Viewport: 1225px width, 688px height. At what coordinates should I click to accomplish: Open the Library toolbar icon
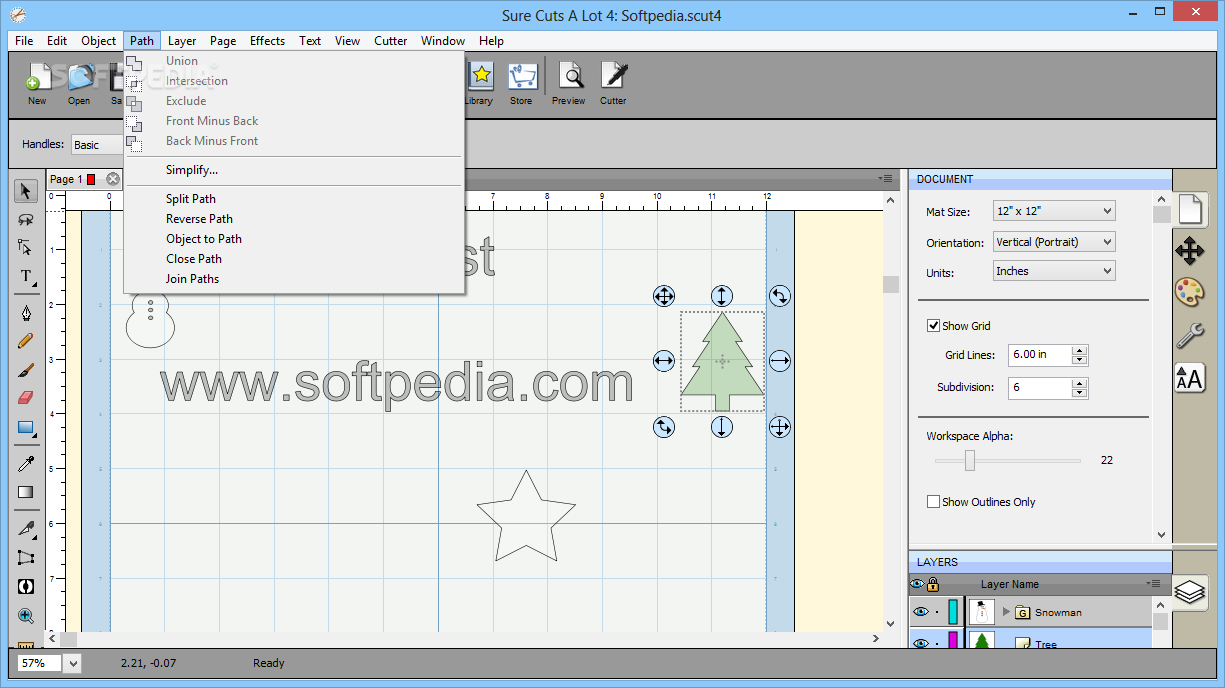480,84
